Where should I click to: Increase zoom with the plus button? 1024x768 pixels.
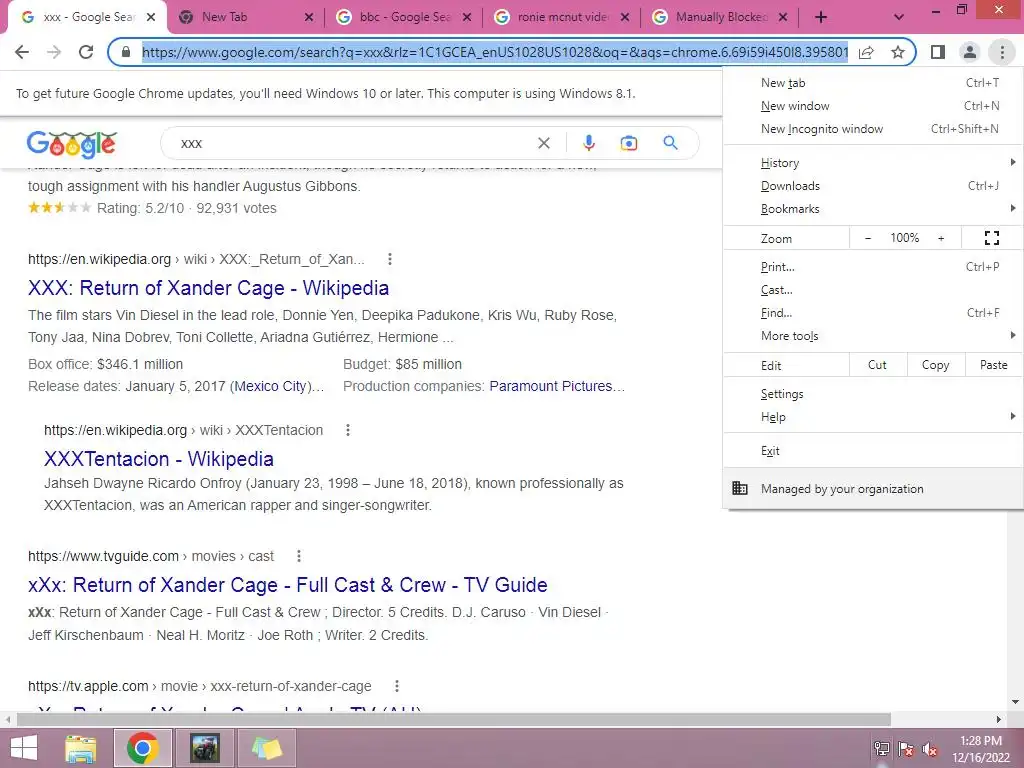tap(941, 238)
